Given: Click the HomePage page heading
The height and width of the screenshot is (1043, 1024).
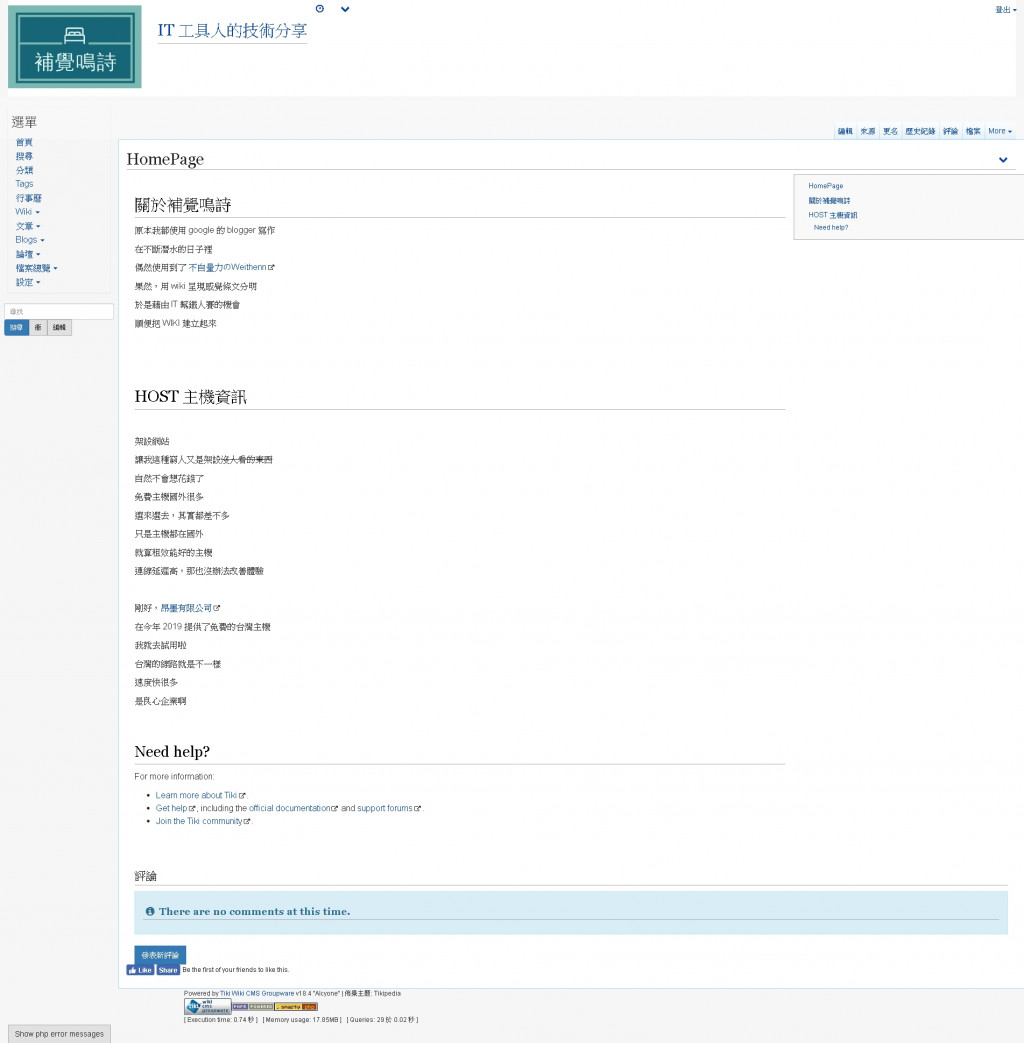Looking at the screenshot, I should [x=165, y=159].
